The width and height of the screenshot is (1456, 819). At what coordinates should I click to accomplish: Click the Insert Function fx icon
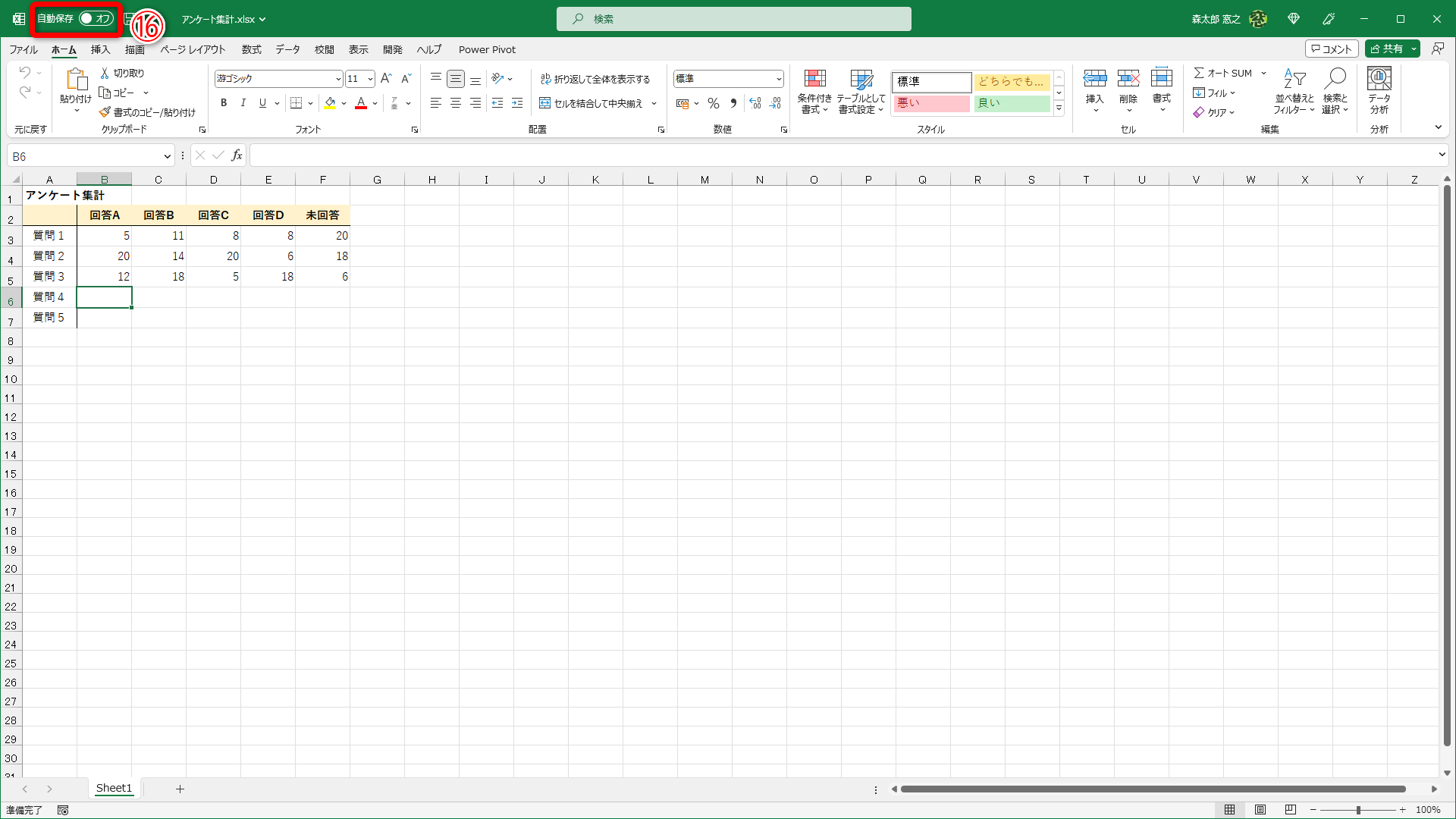click(x=237, y=155)
